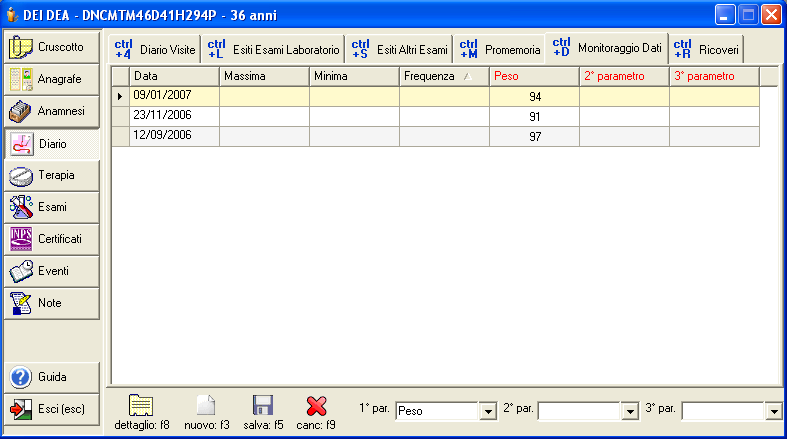
Task: Open the Esami section
Action: pyautogui.click(x=52, y=207)
